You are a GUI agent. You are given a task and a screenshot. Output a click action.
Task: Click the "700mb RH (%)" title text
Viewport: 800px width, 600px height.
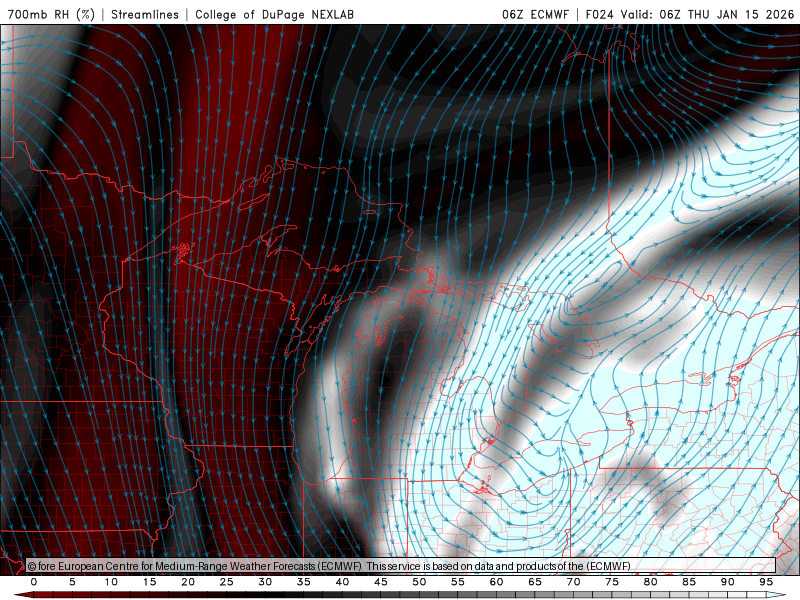coord(51,14)
